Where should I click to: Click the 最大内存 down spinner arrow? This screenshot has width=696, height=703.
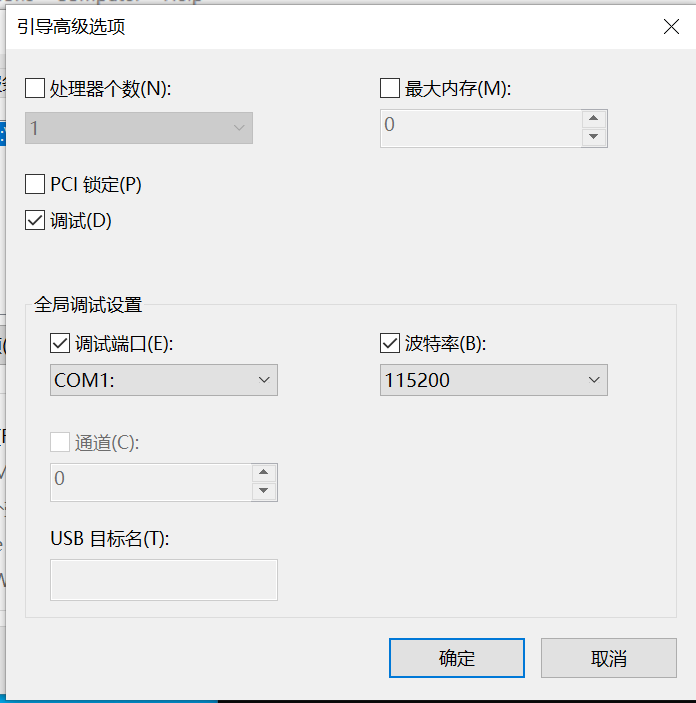point(594,137)
